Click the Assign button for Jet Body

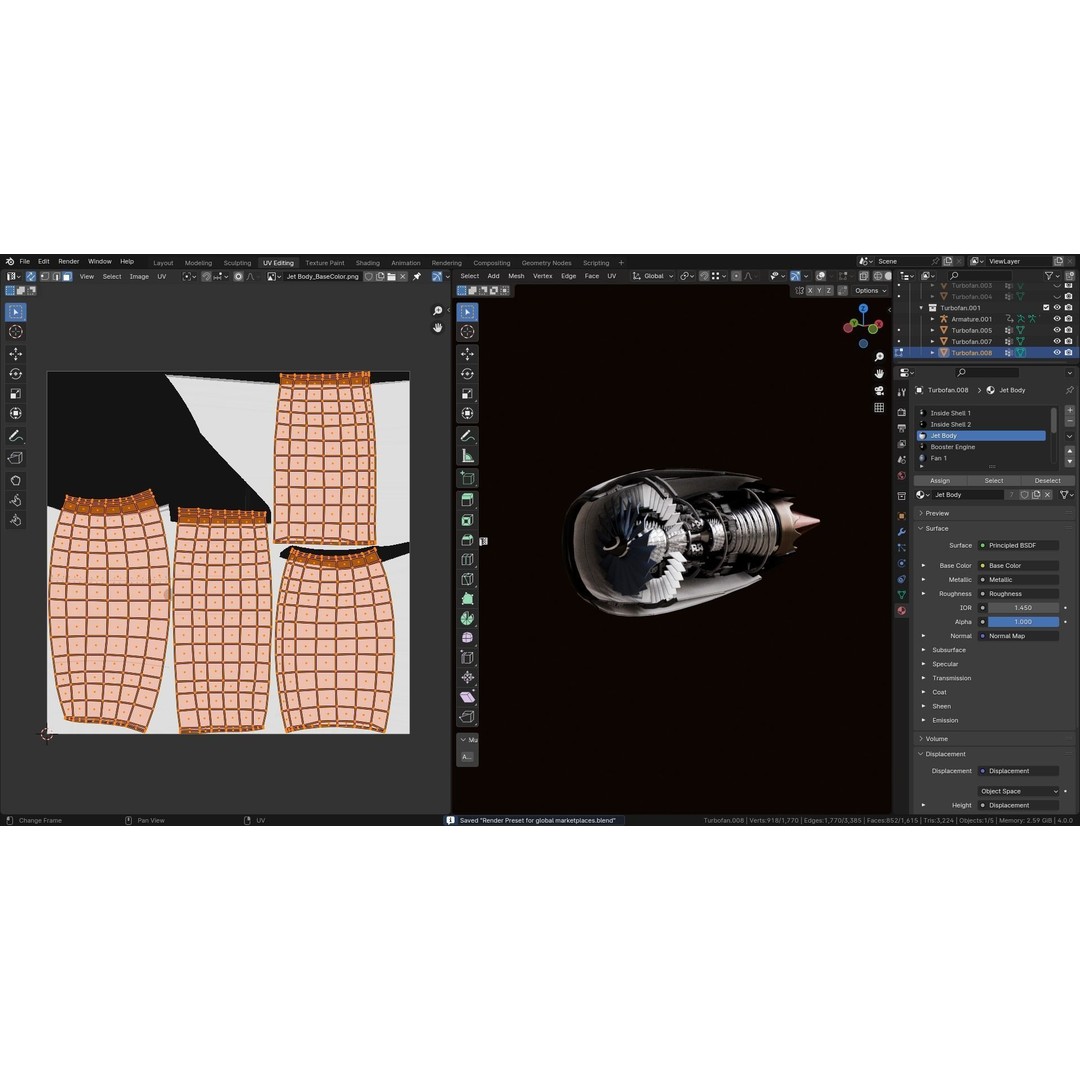click(x=939, y=480)
